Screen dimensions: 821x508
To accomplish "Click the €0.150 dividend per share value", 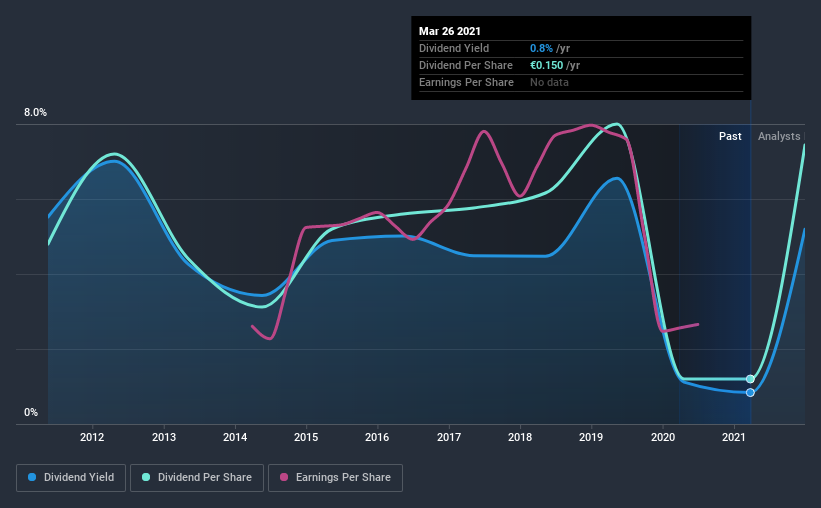I will pos(547,65).
